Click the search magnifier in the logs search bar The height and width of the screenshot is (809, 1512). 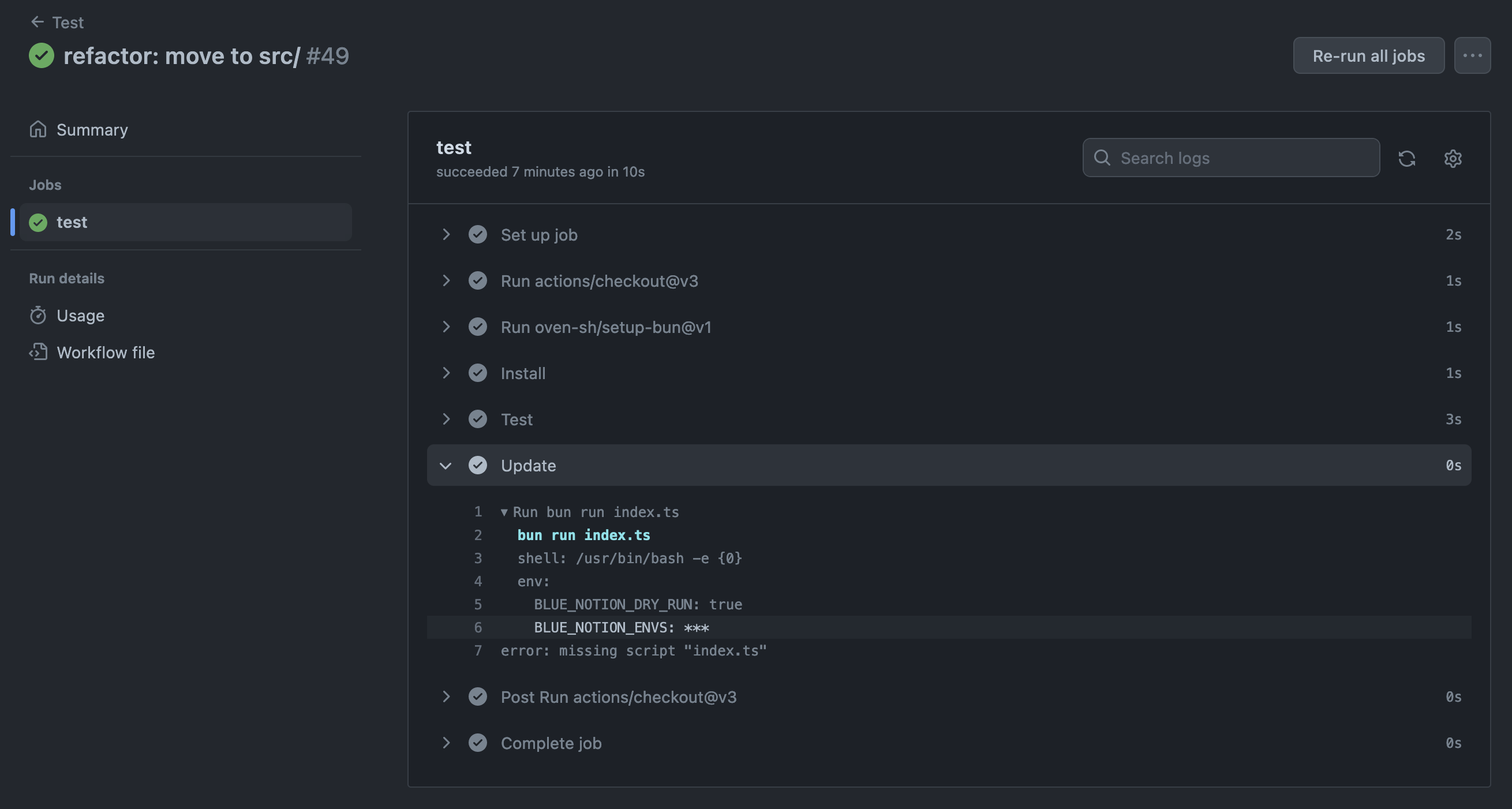1102,158
